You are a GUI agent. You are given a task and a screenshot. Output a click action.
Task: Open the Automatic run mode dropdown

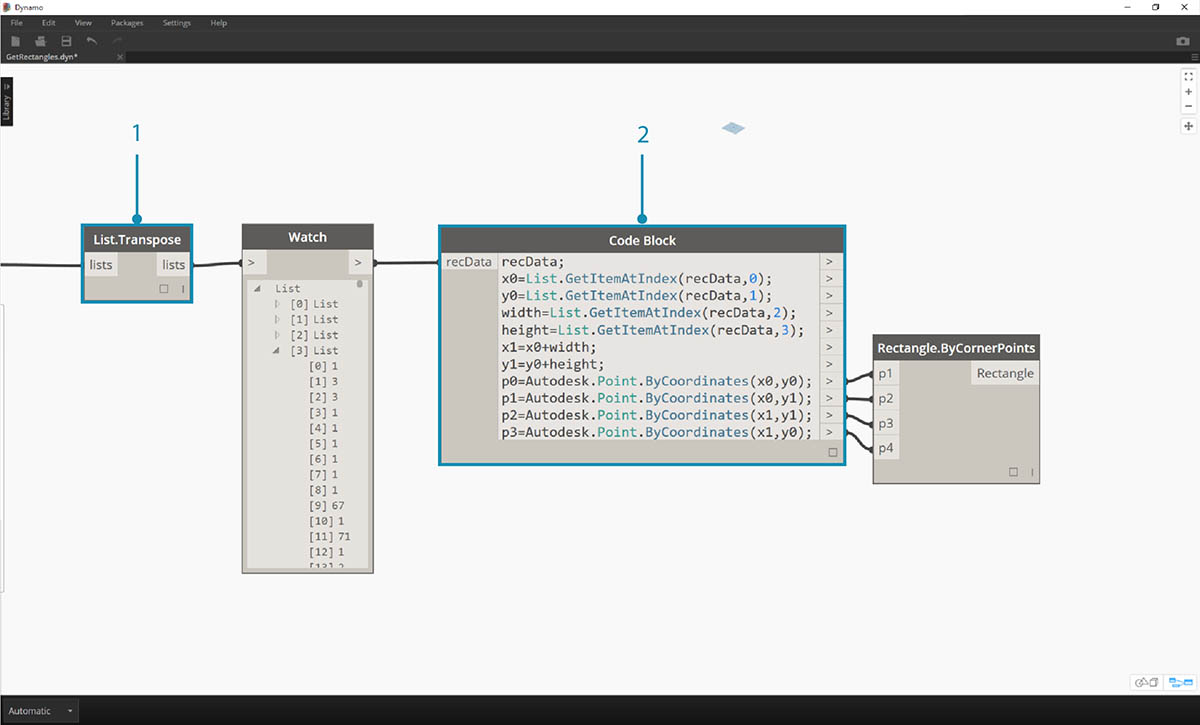(40, 710)
